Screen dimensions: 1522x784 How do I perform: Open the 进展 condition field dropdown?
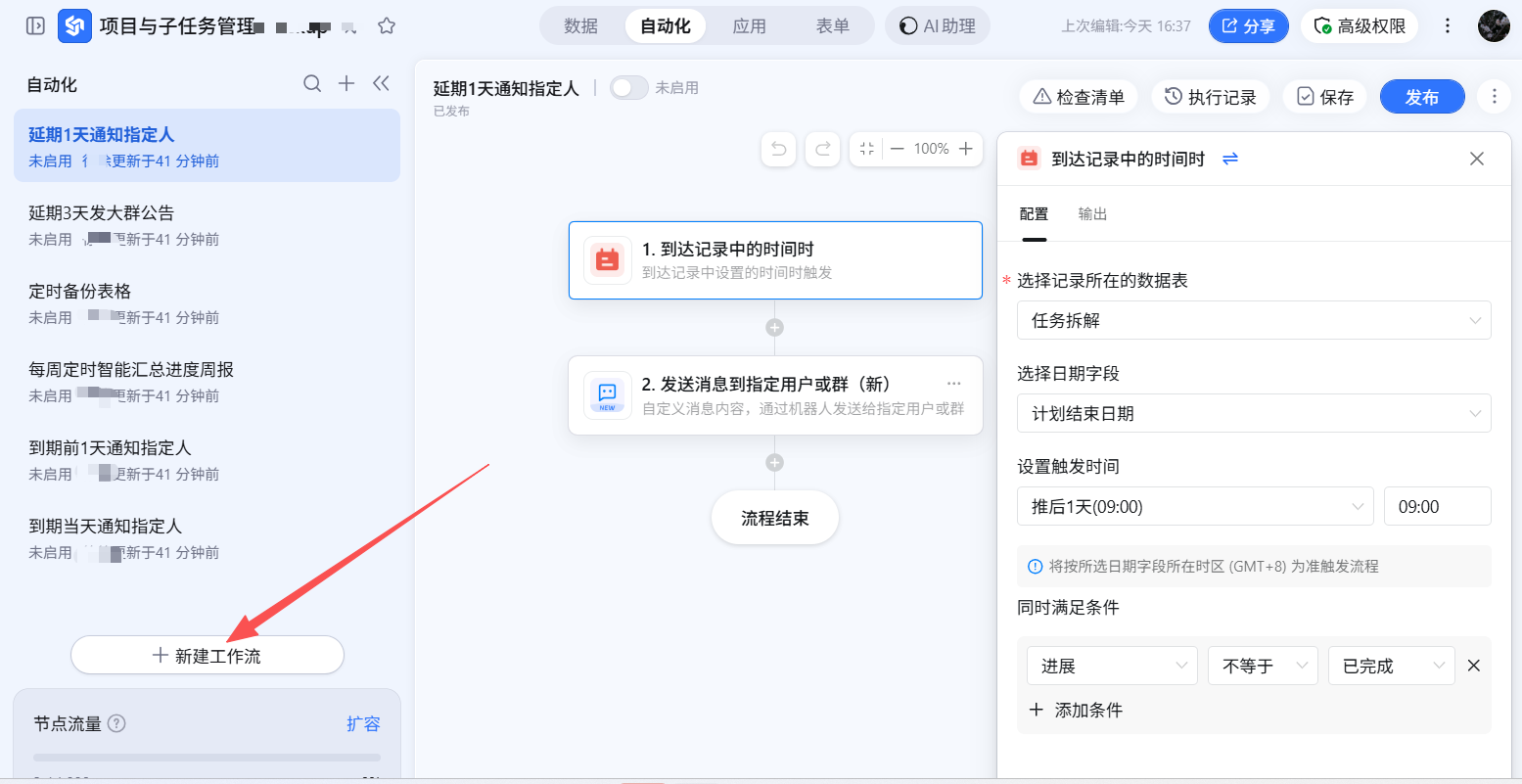click(1112, 666)
